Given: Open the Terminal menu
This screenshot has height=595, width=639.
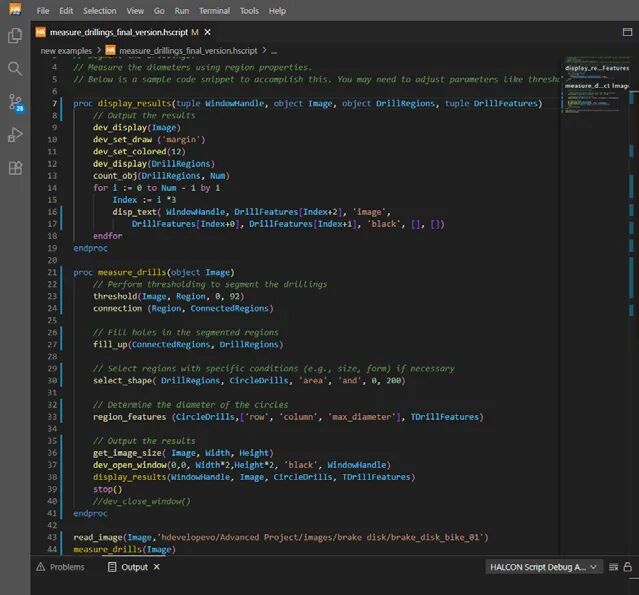Looking at the screenshot, I should click(214, 11).
